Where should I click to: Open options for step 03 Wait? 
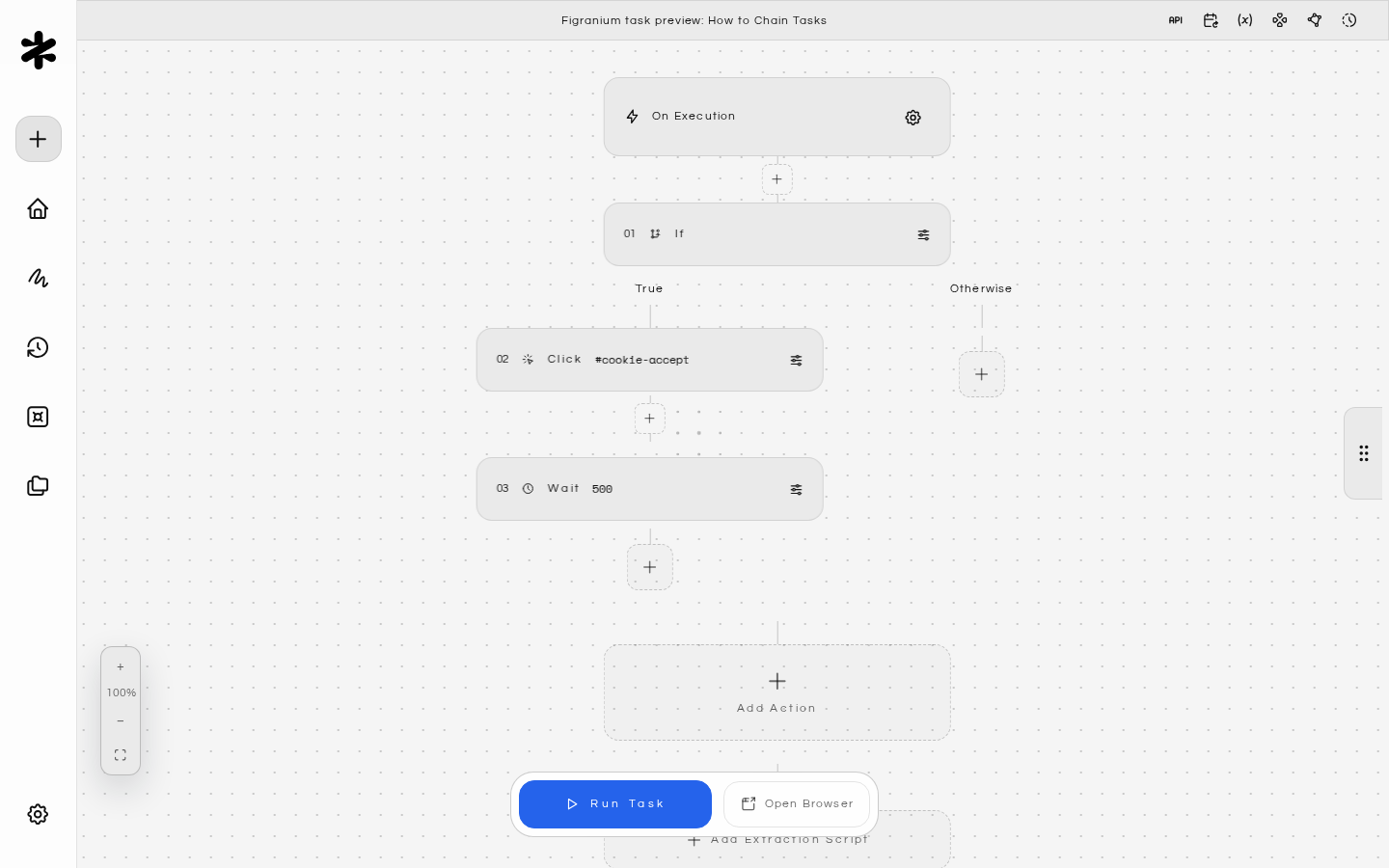(x=796, y=490)
